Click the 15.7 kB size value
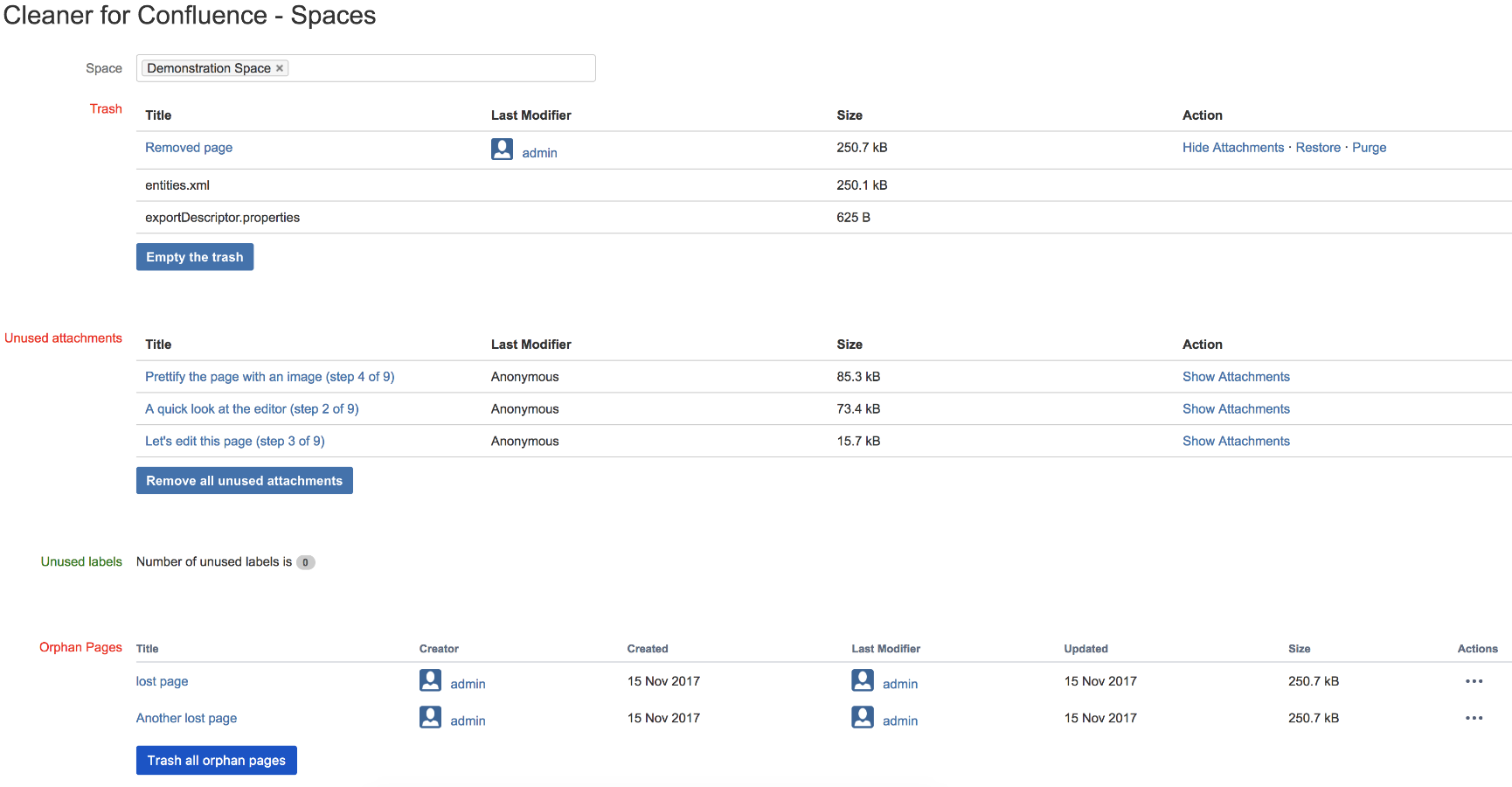Viewport: 1512px width, 787px height. click(858, 442)
